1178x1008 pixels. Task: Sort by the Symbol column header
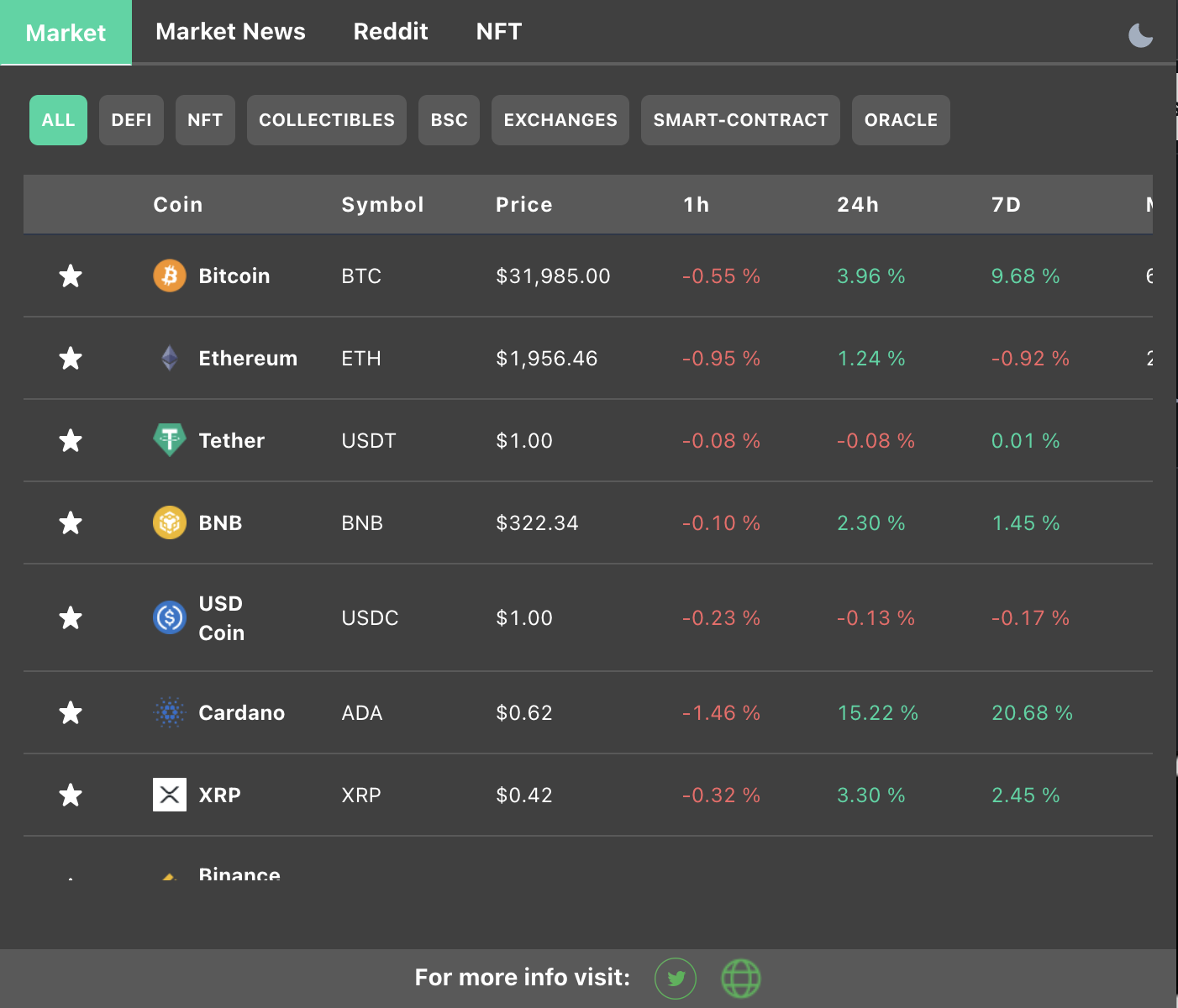382,205
